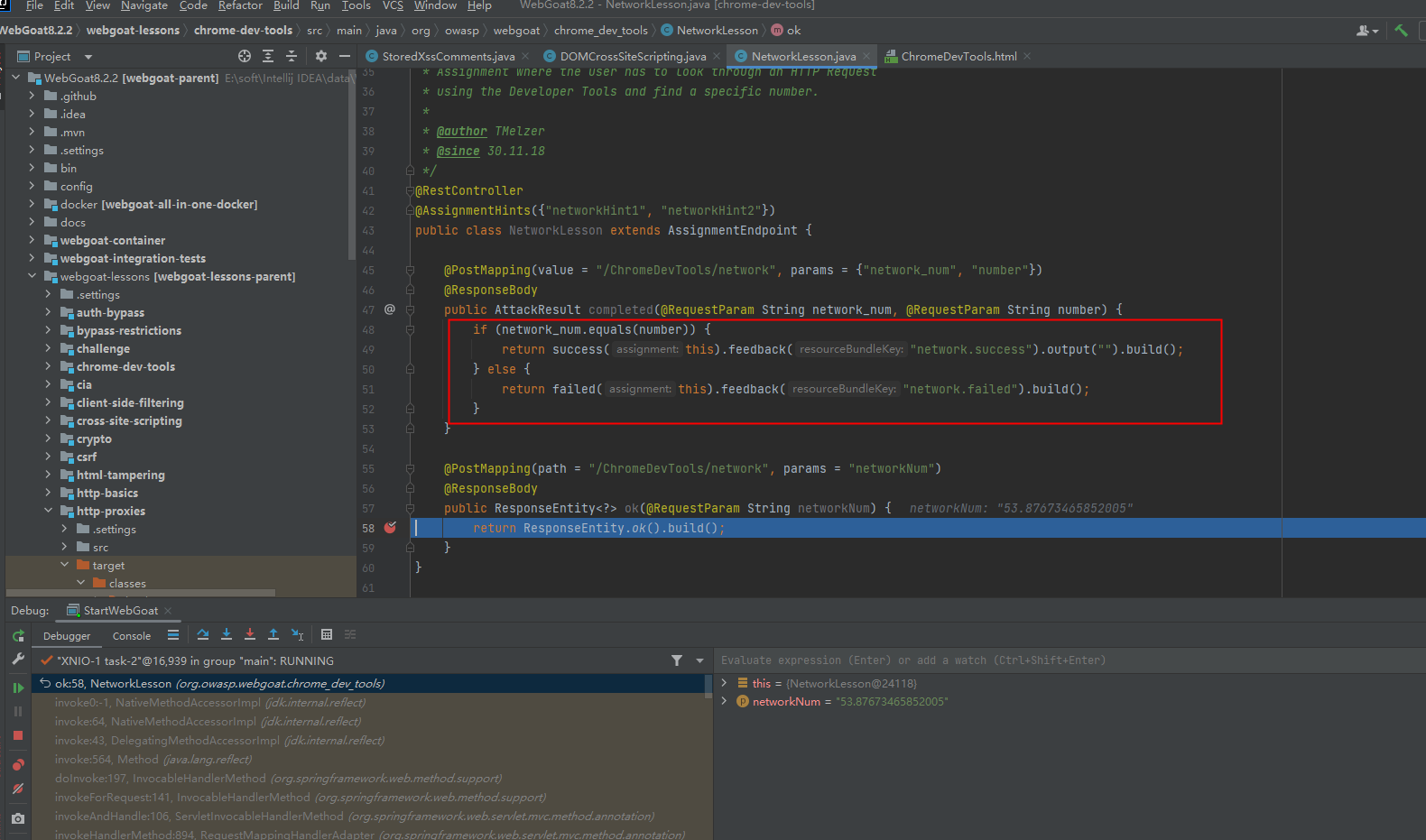Open the user account icon at top right
This screenshot has width=1426, height=840.
pyautogui.click(x=1366, y=30)
